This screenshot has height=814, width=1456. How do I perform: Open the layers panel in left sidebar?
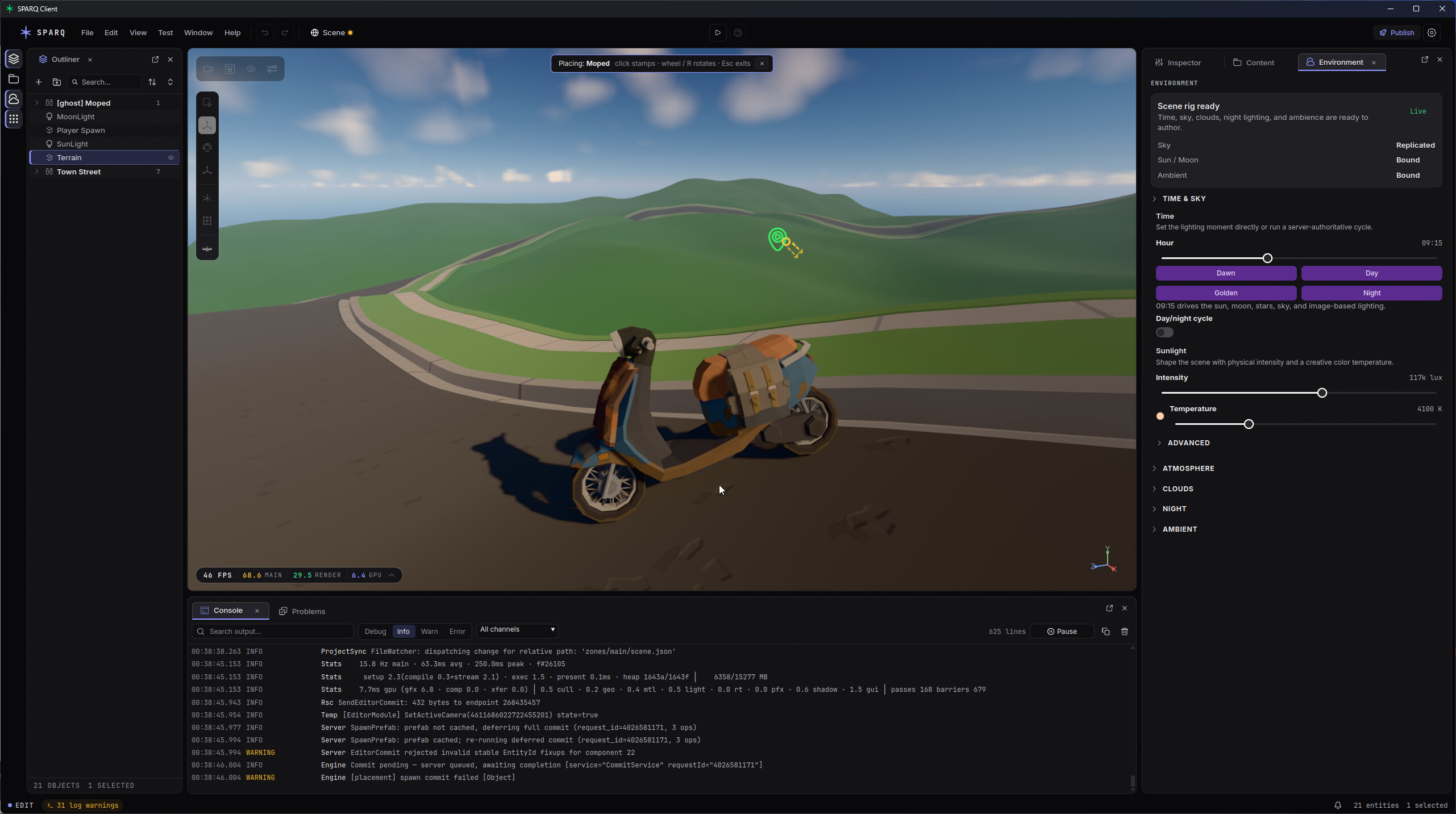(14, 59)
